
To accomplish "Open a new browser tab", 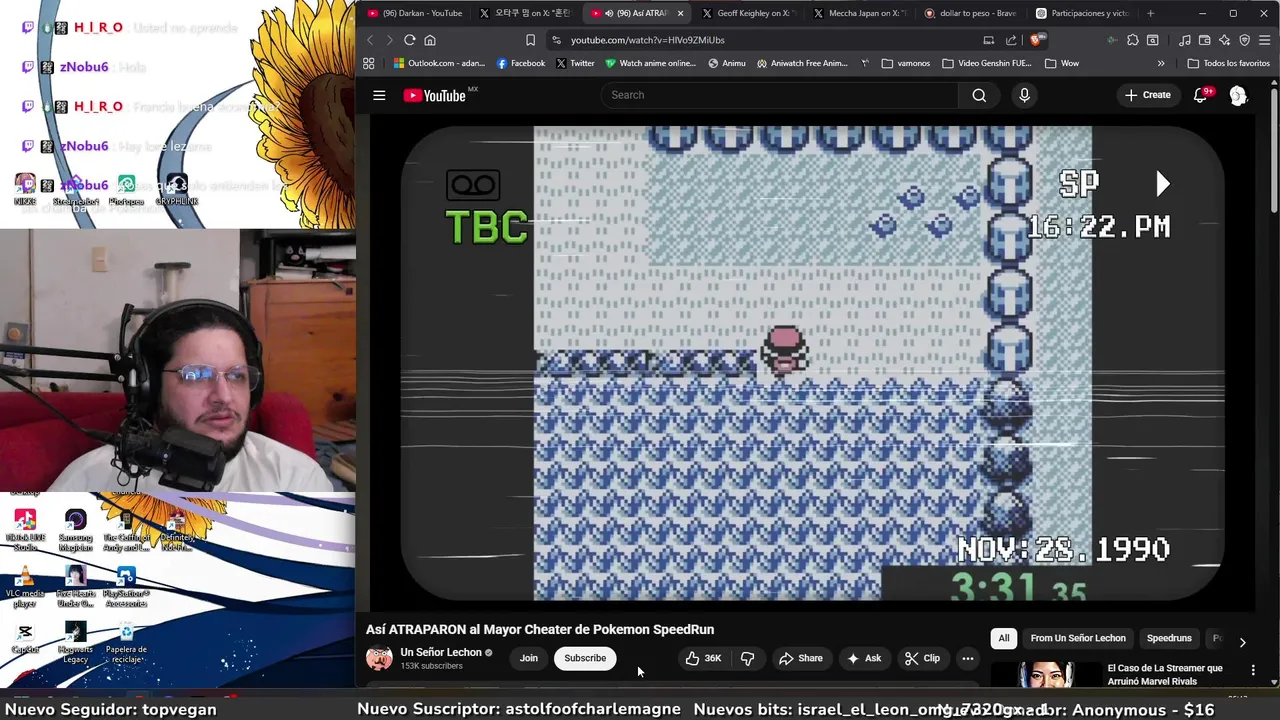I will point(1150,13).
